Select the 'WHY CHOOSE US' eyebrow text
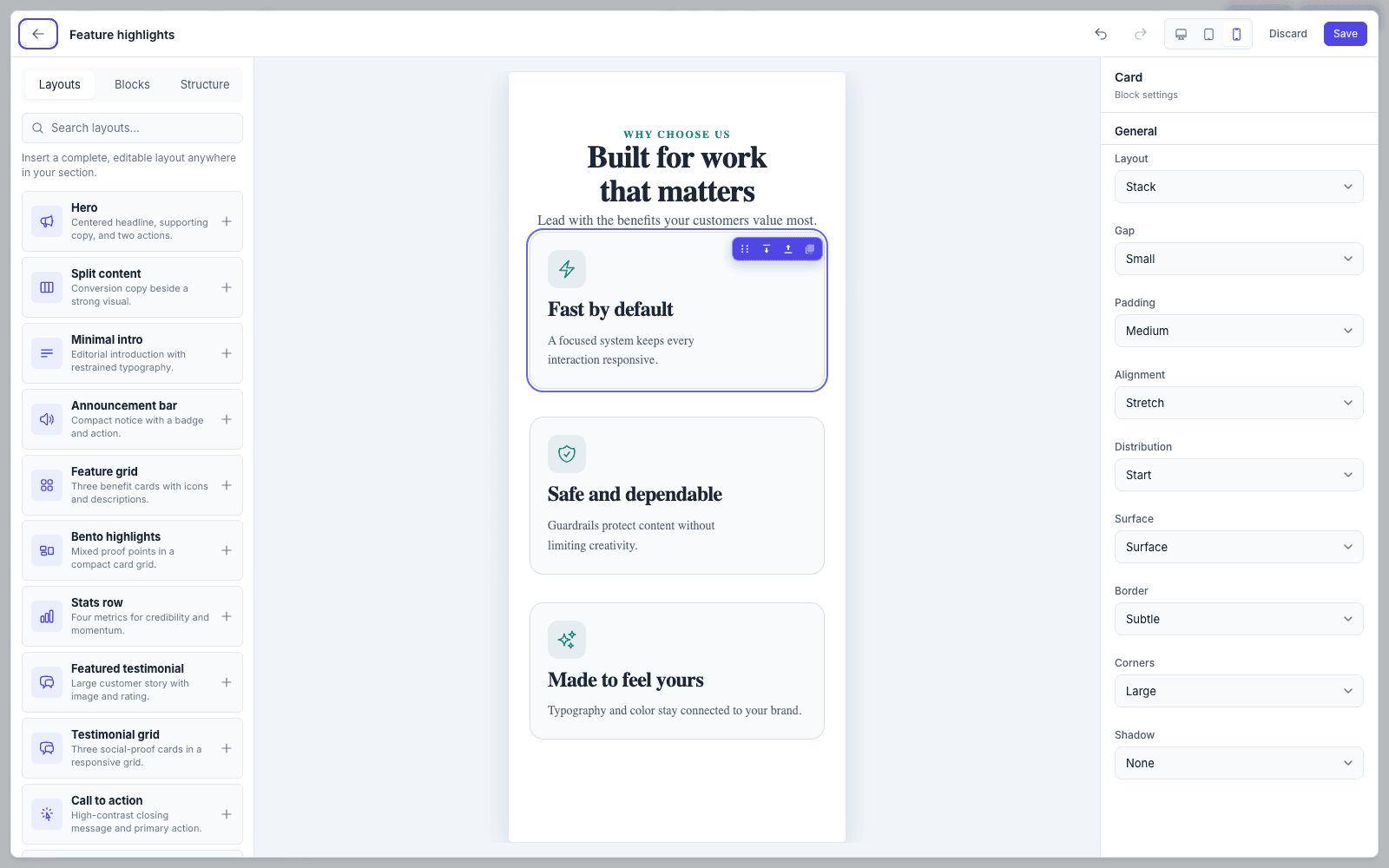 click(677, 135)
